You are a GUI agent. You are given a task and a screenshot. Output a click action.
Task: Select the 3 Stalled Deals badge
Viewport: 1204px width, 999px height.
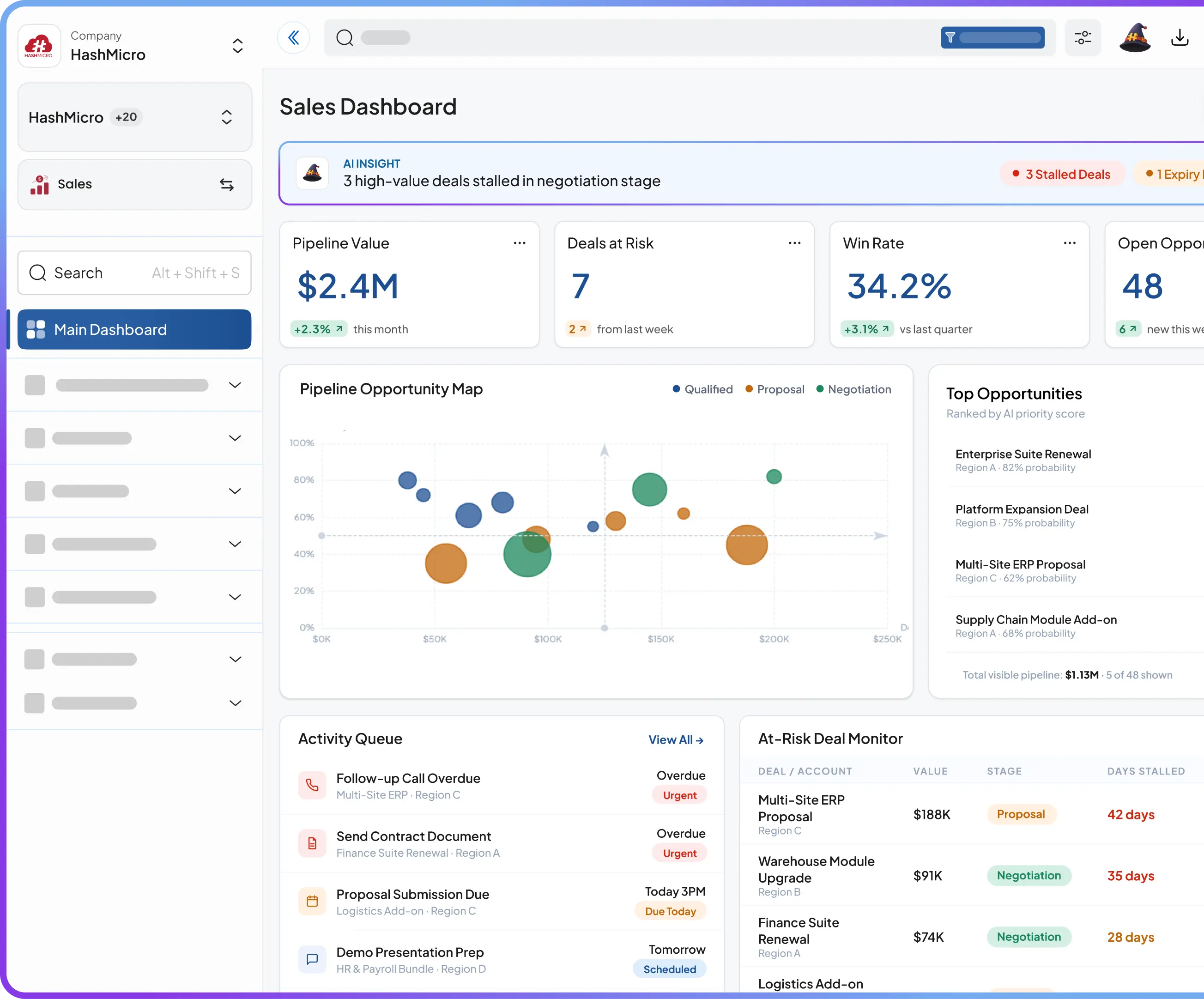(x=1062, y=174)
